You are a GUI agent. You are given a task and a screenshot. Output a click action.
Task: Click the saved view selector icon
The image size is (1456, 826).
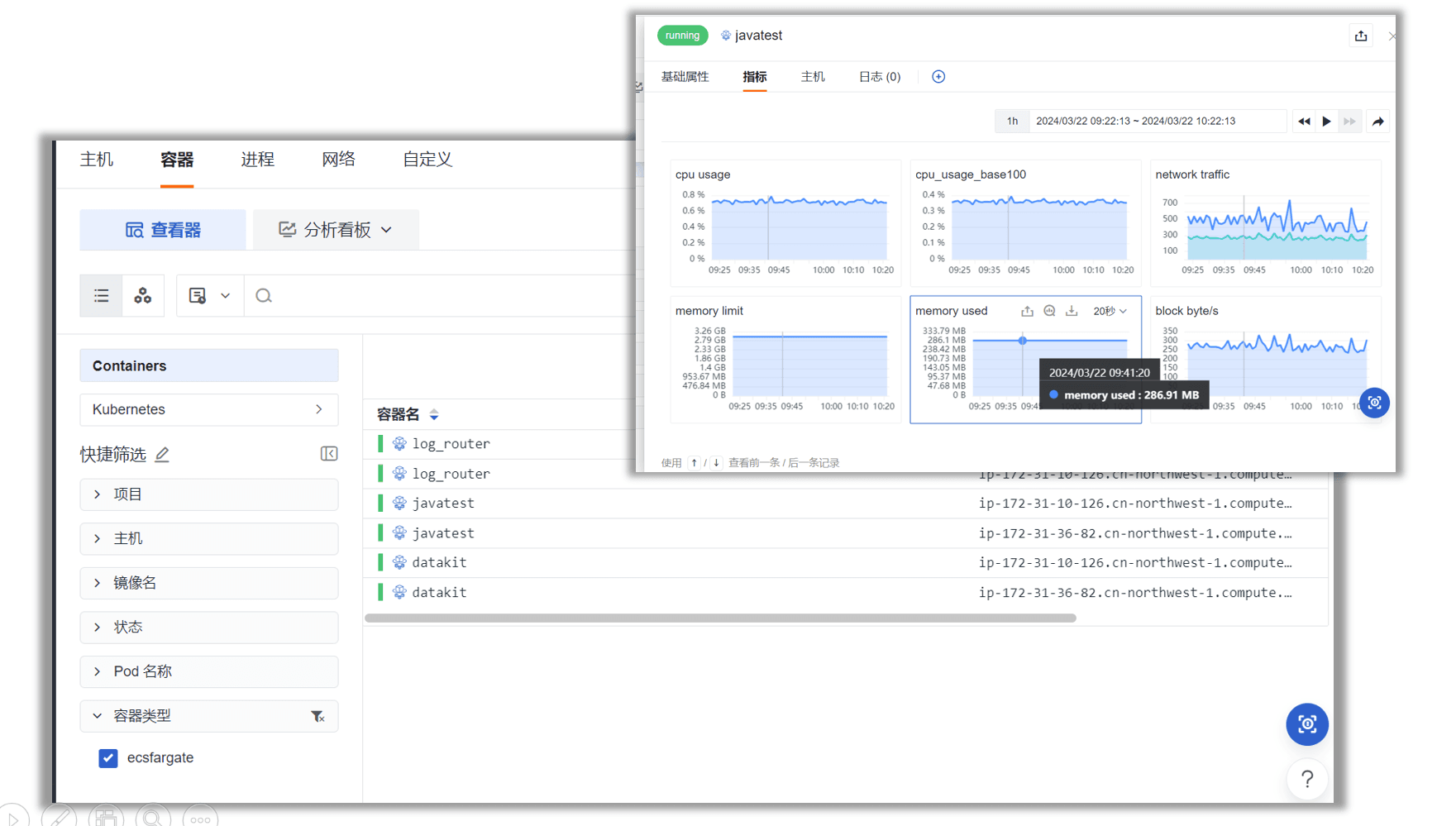[x=198, y=296]
